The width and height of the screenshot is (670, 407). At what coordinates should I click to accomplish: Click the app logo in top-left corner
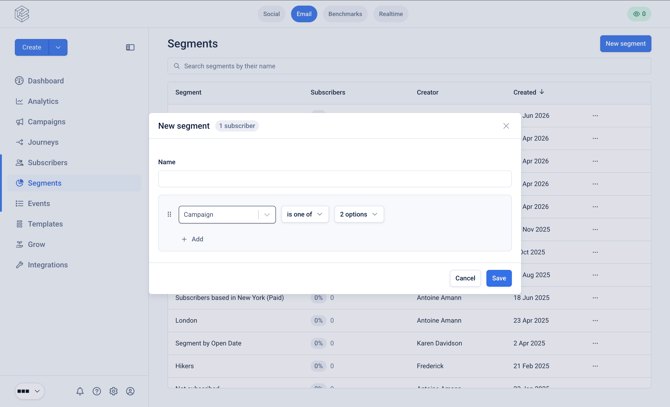click(22, 14)
